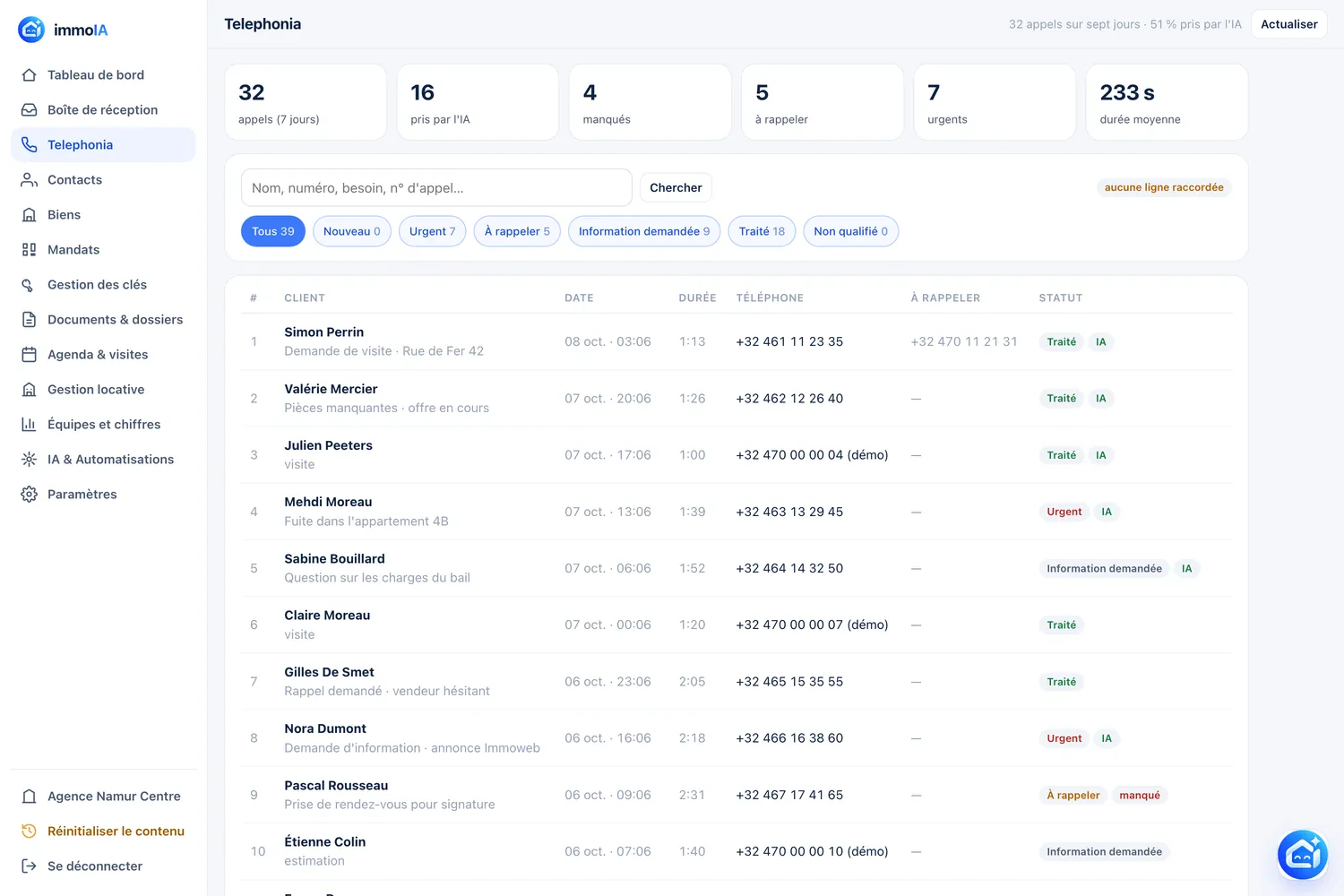Open the Agenda & visites calendar icon
This screenshot has height=896, width=1344.
29,355
